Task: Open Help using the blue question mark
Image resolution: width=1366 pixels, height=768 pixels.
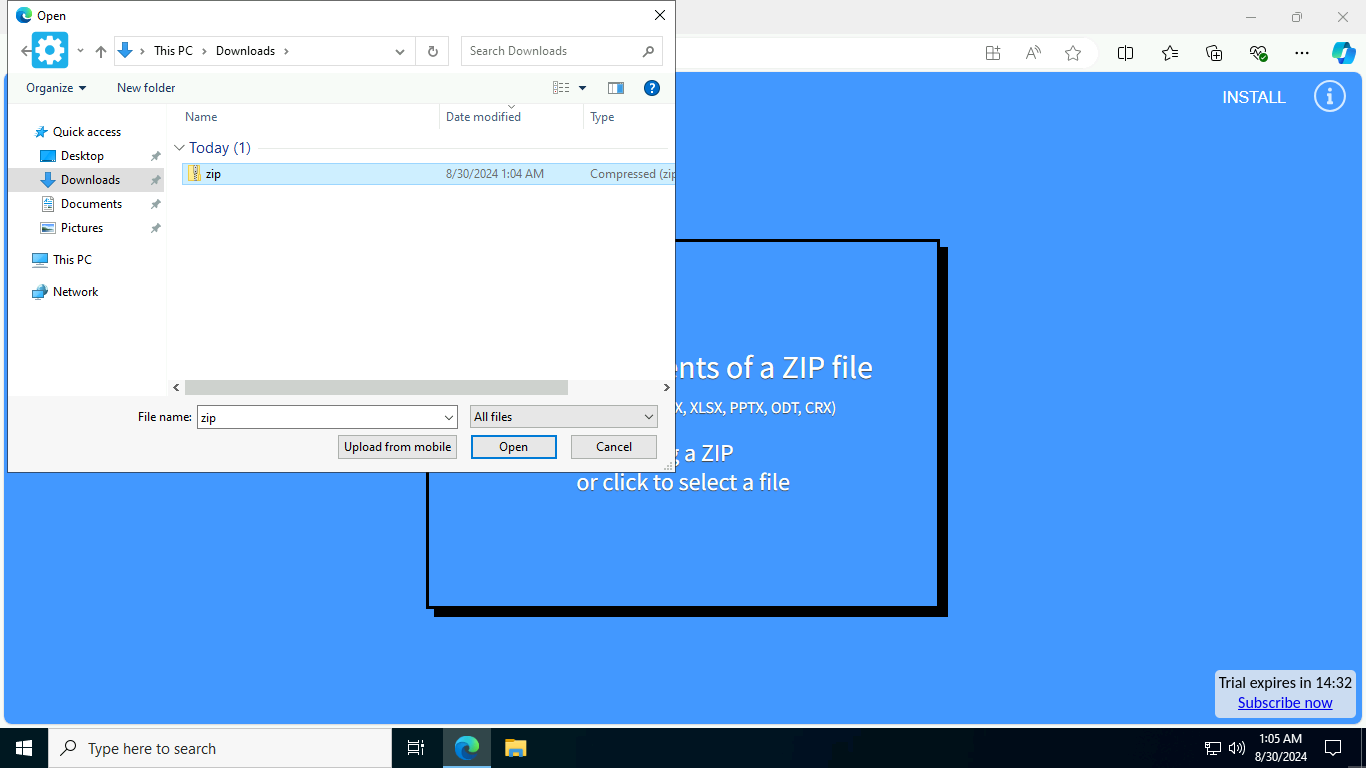Action: click(652, 88)
